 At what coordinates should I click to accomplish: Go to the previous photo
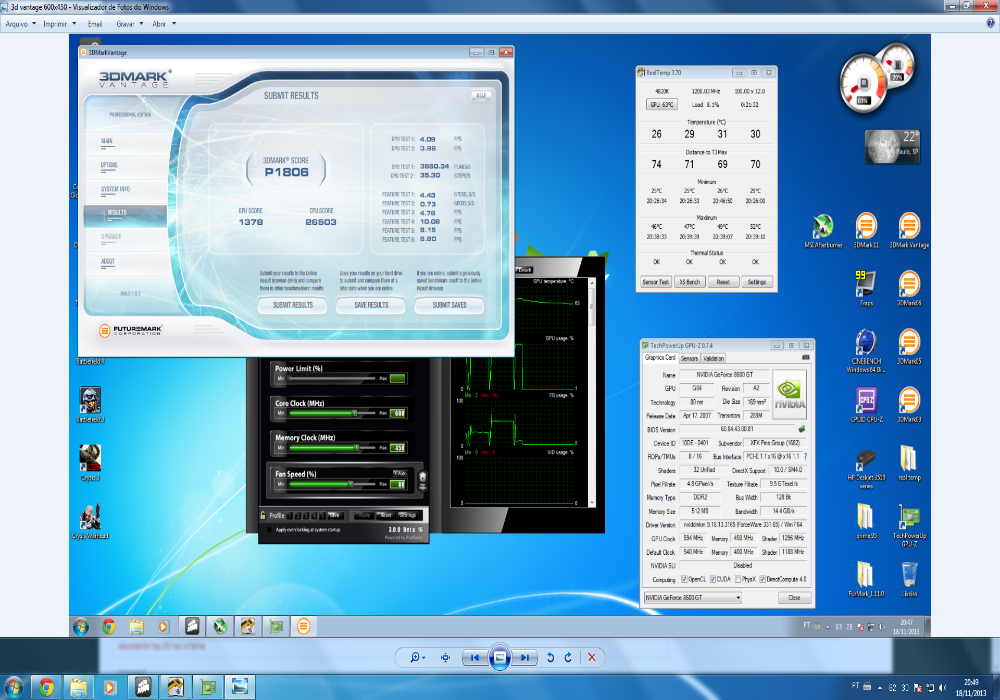click(474, 657)
